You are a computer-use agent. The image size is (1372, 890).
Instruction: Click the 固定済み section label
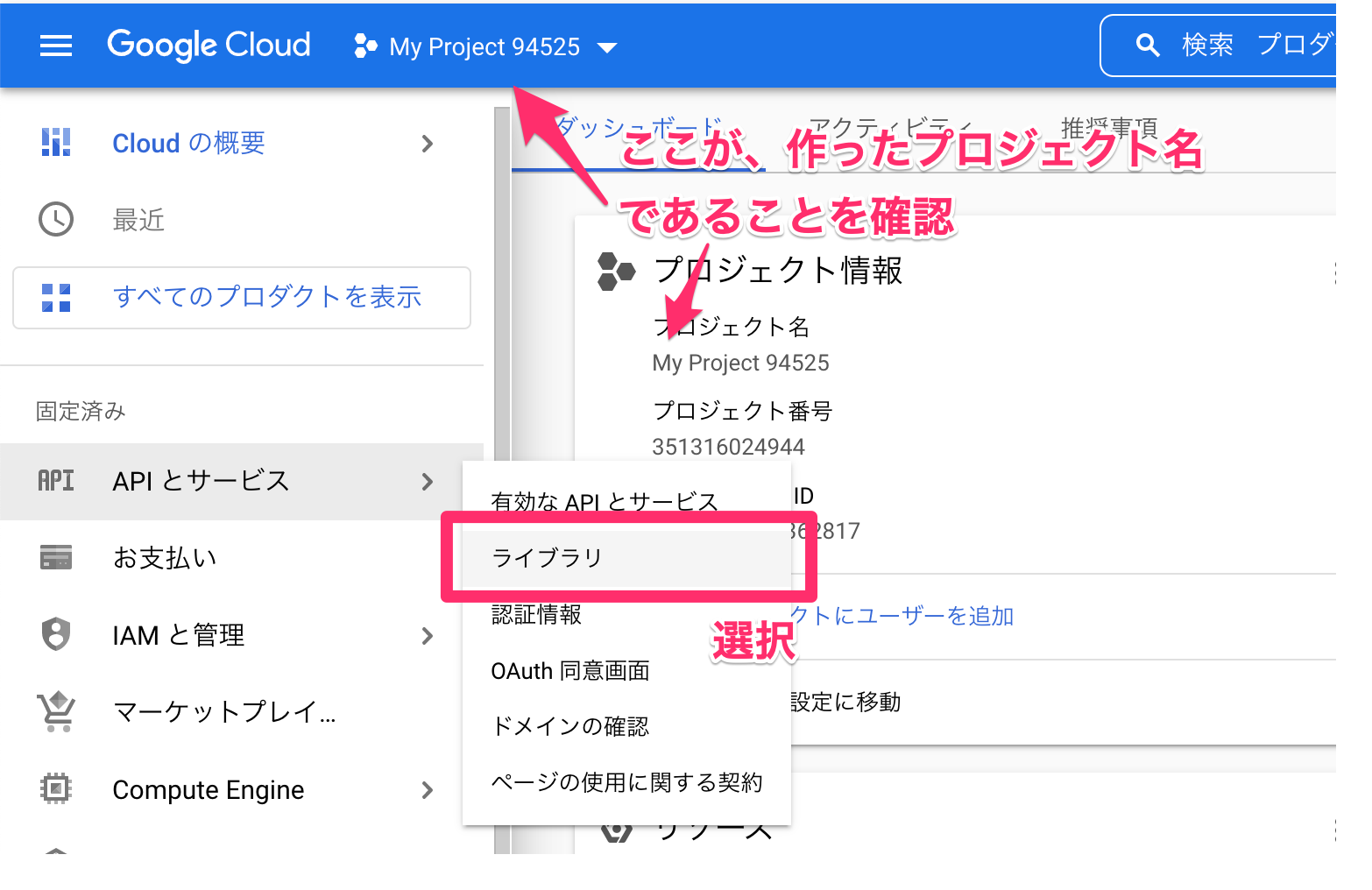click(x=81, y=411)
